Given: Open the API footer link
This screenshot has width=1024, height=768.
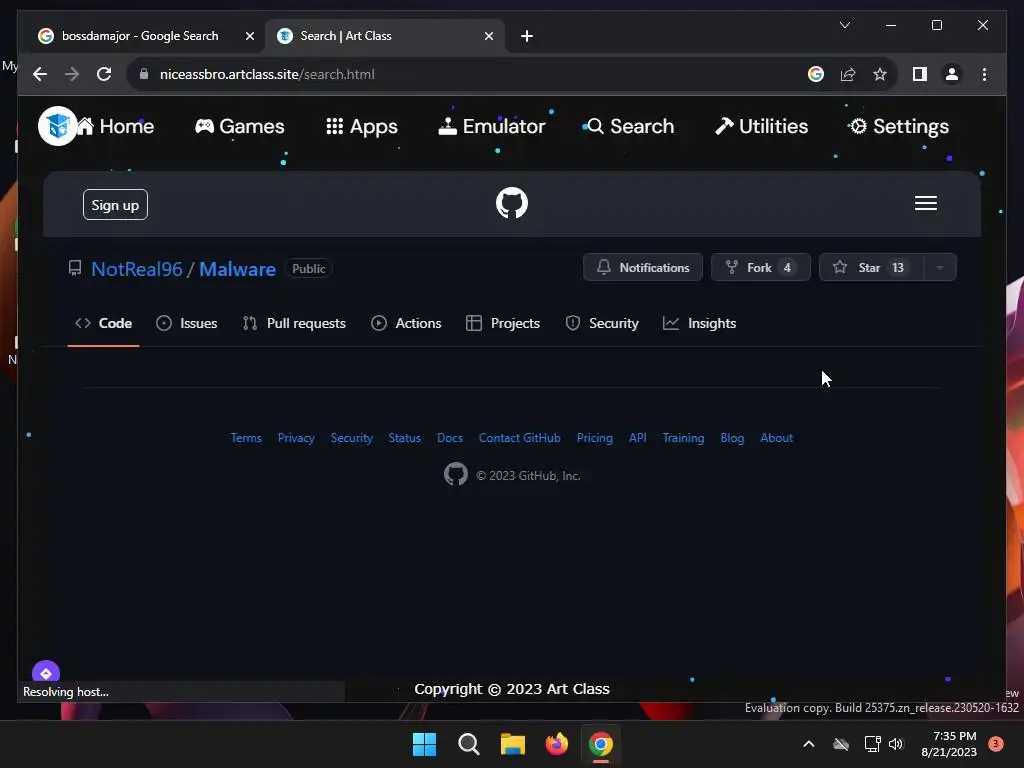Looking at the screenshot, I should click(x=638, y=438).
